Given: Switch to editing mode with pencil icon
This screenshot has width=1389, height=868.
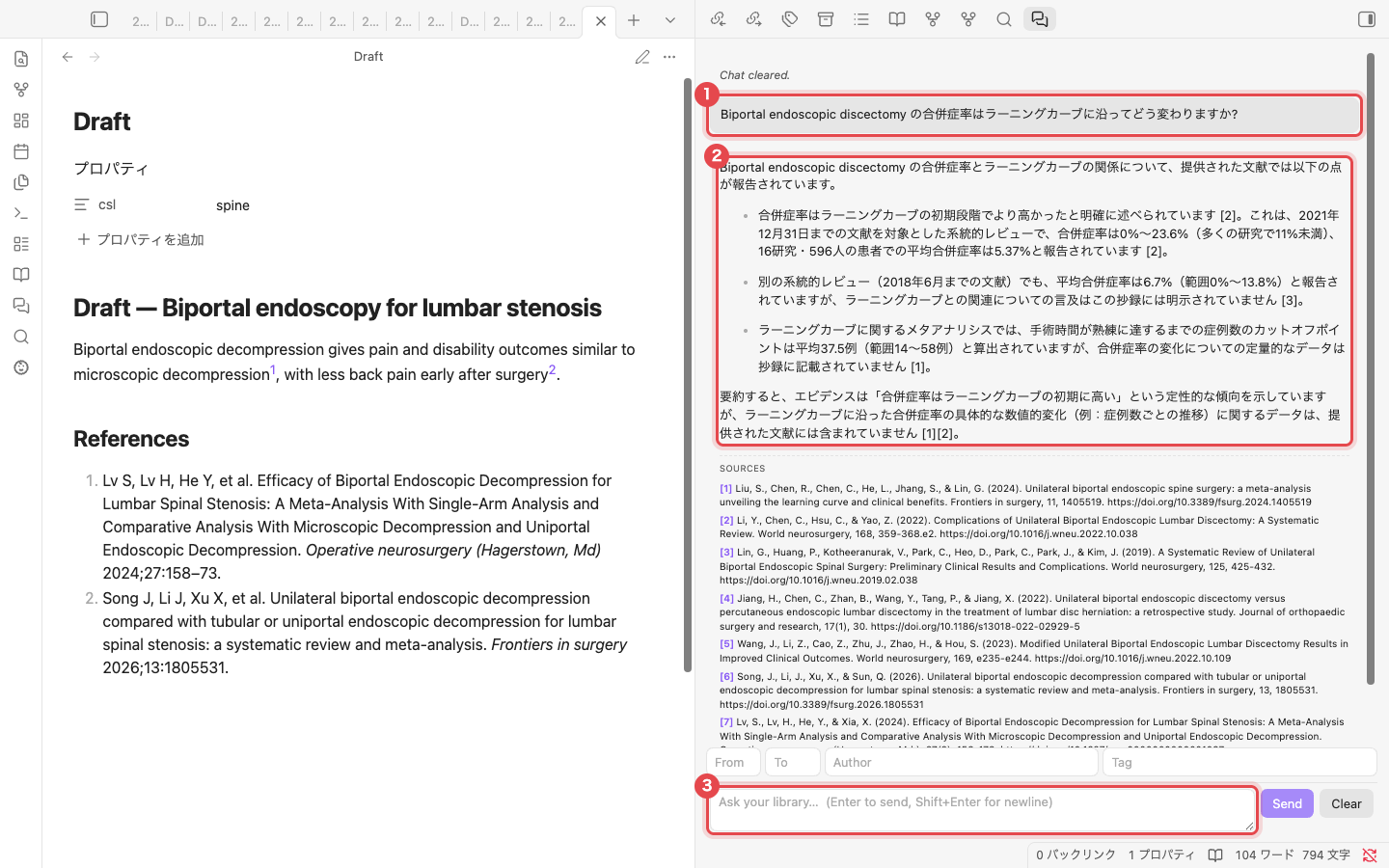Looking at the screenshot, I should tap(642, 57).
